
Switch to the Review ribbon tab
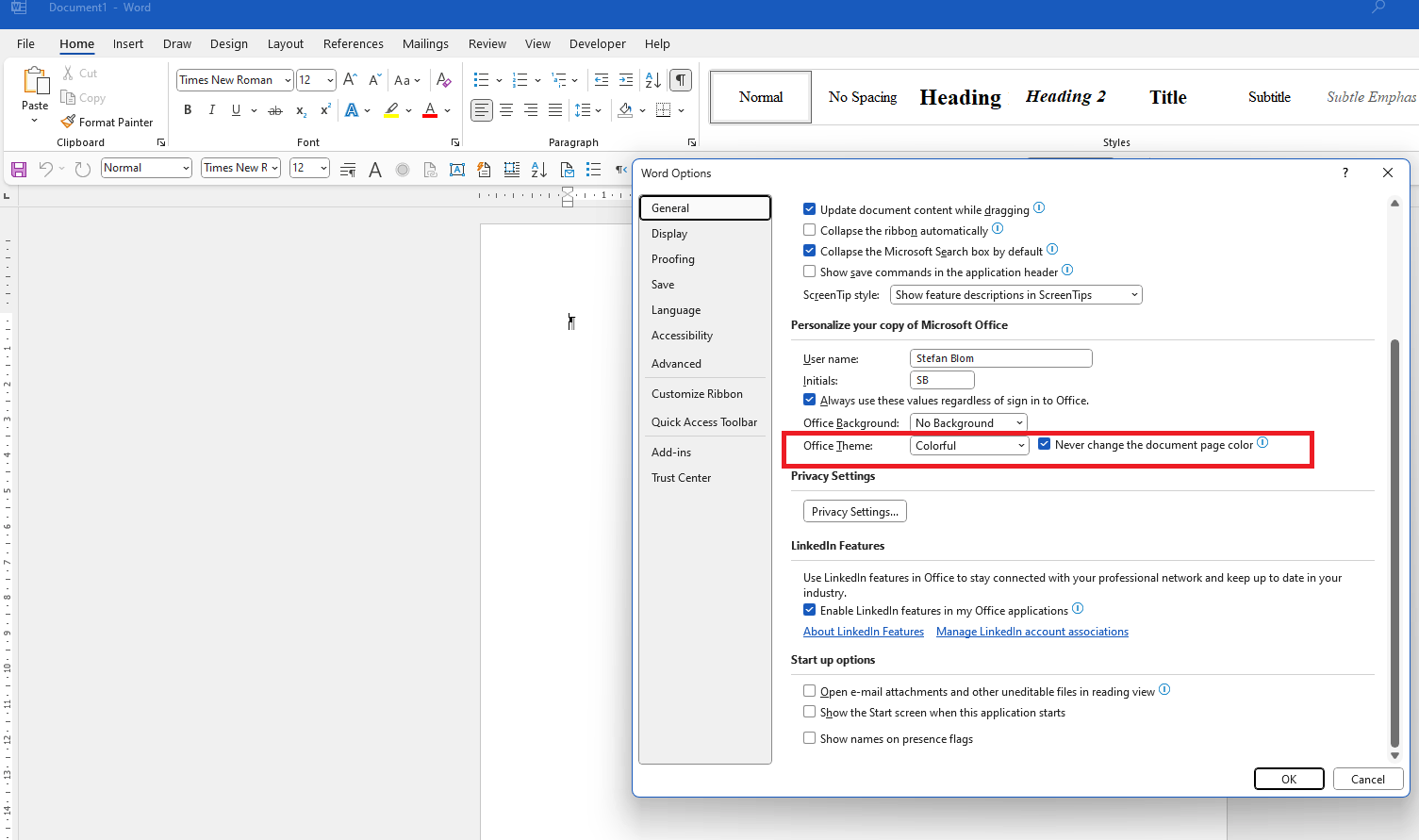click(487, 43)
